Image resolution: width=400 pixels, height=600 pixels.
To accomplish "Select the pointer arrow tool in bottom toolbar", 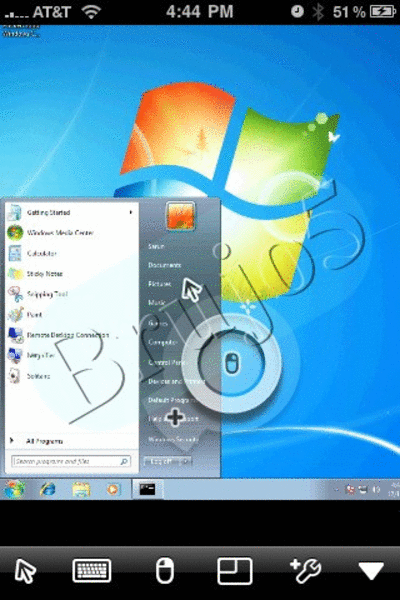I will coord(25,571).
